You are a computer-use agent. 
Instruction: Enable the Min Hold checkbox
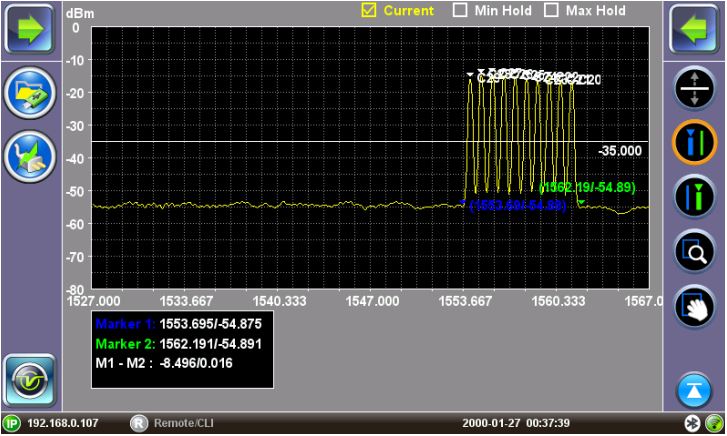coord(461,11)
